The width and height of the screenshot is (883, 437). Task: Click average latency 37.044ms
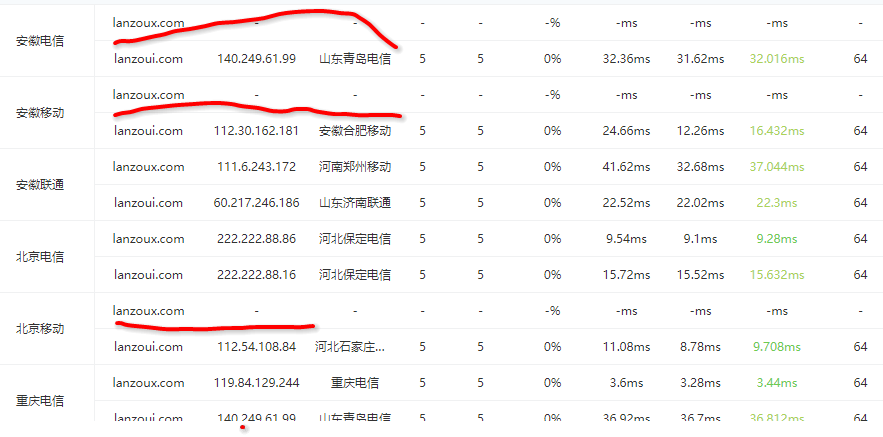[x=777, y=167]
